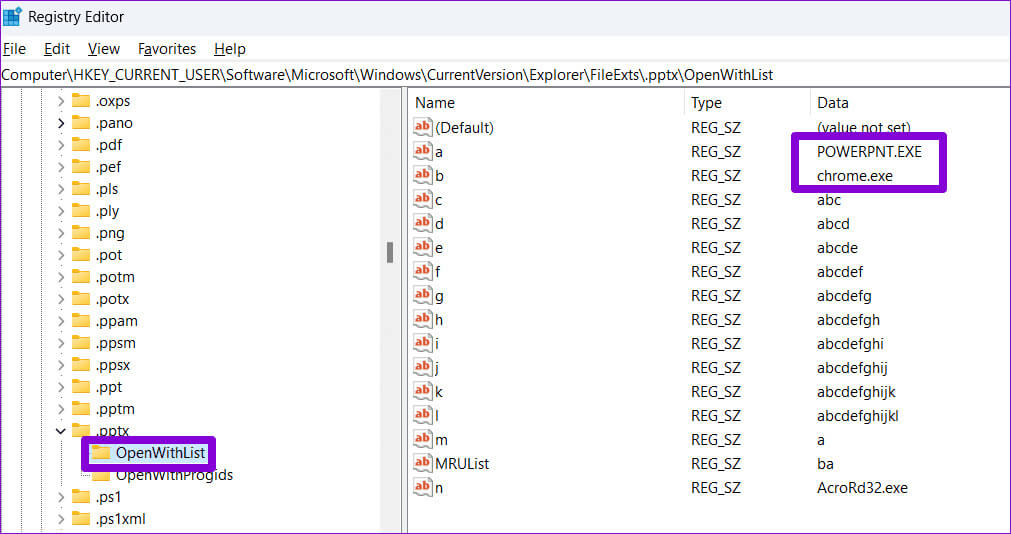Click the string icon for value a
The height and width of the screenshot is (534, 1011).
[x=423, y=151]
